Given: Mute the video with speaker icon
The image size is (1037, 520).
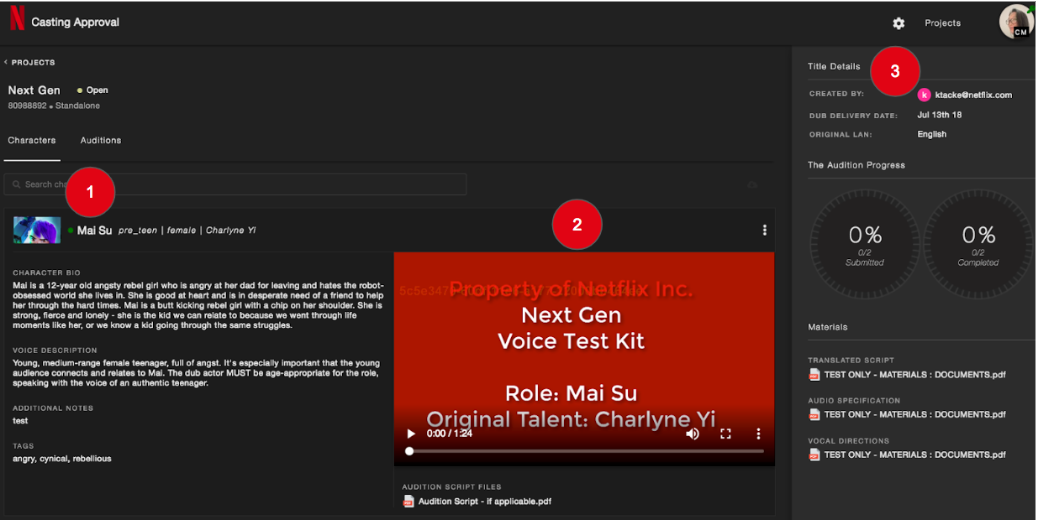Looking at the screenshot, I should tap(692, 434).
